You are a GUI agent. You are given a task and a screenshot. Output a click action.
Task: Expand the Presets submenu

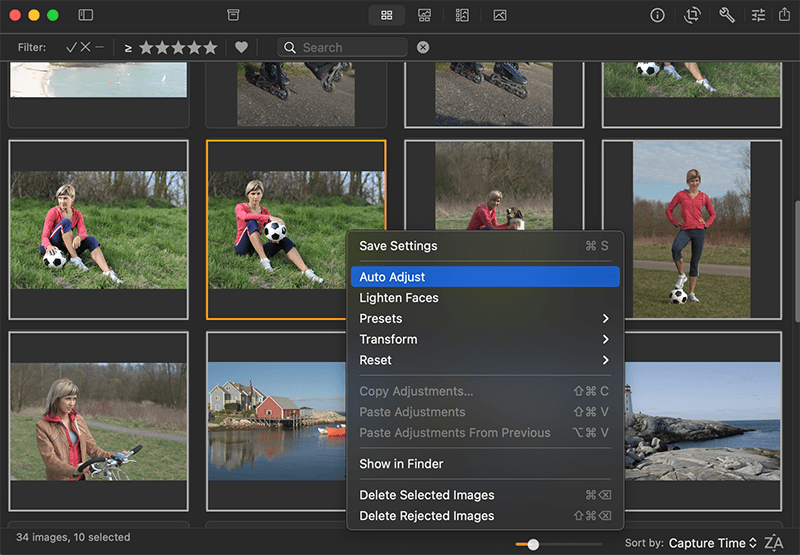[485, 318]
